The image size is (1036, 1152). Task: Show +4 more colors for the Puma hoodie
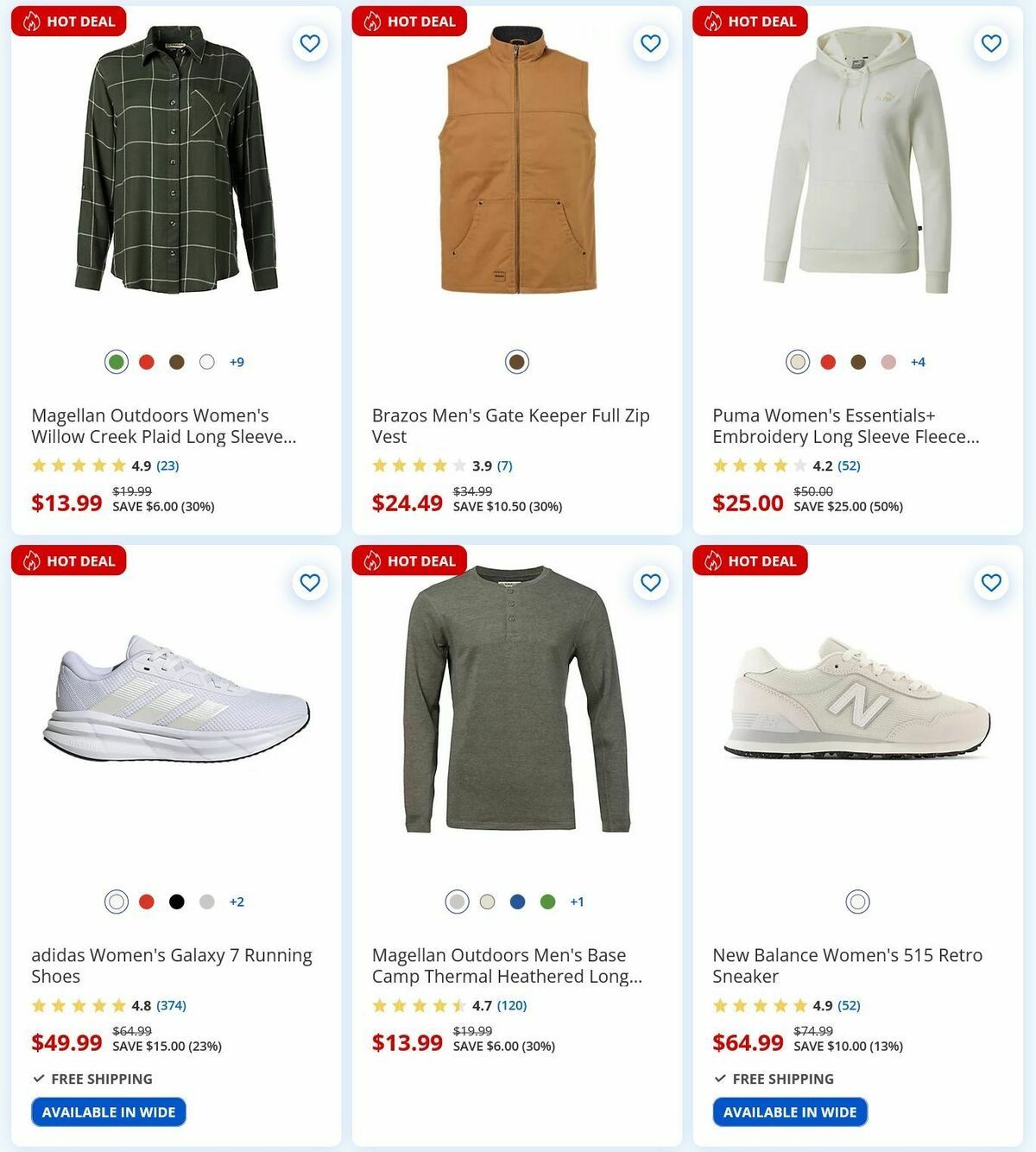[917, 362]
